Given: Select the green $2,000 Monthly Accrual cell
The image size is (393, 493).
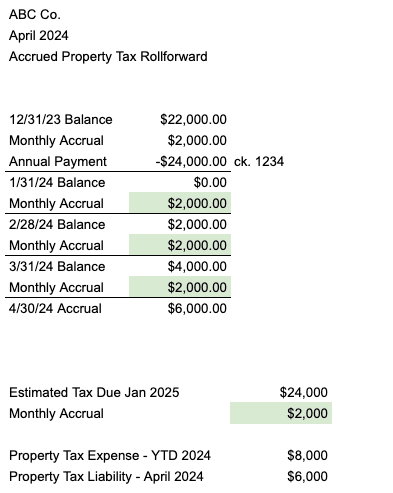Looking at the screenshot, I should coord(281,413).
